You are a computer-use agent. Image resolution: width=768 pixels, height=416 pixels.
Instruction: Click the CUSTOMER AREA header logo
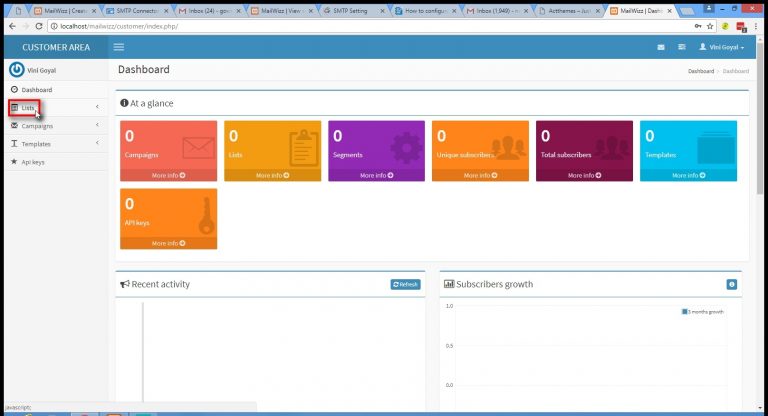56,47
